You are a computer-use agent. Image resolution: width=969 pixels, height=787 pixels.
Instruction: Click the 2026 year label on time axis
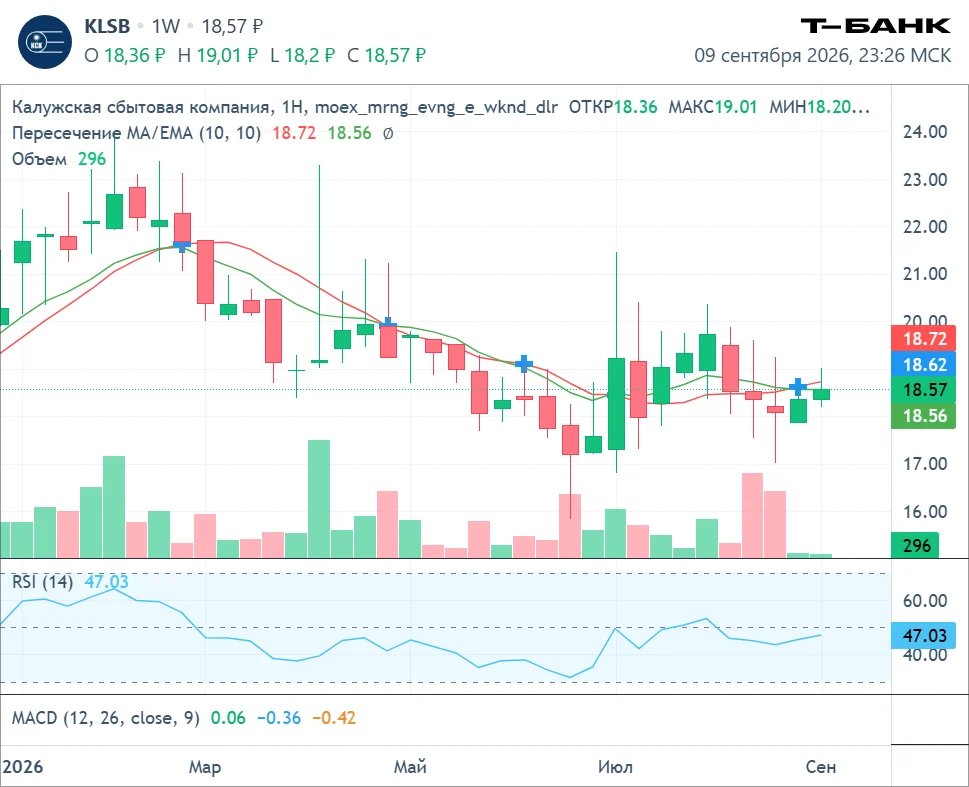[x=22, y=767]
